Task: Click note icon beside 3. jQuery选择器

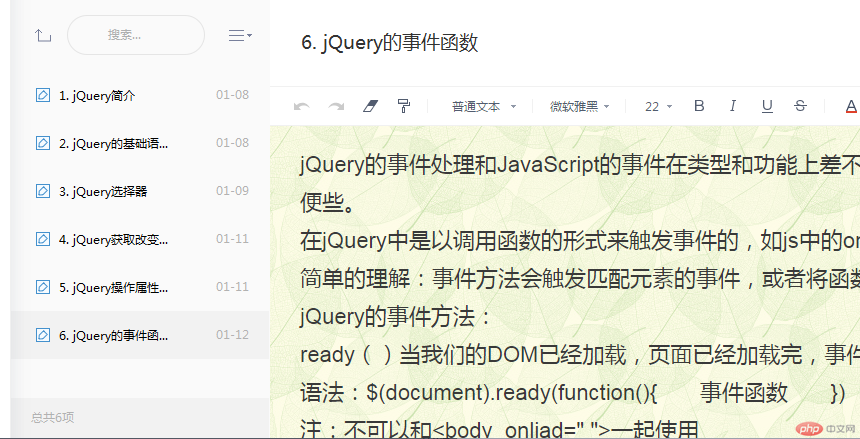Action: click(43, 191)
